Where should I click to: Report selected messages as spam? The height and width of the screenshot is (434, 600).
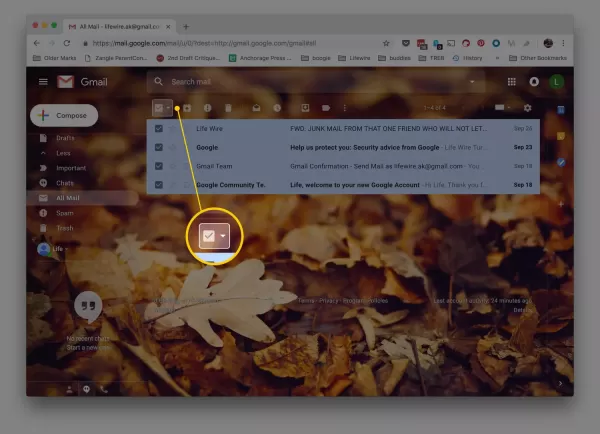(207, 108)
